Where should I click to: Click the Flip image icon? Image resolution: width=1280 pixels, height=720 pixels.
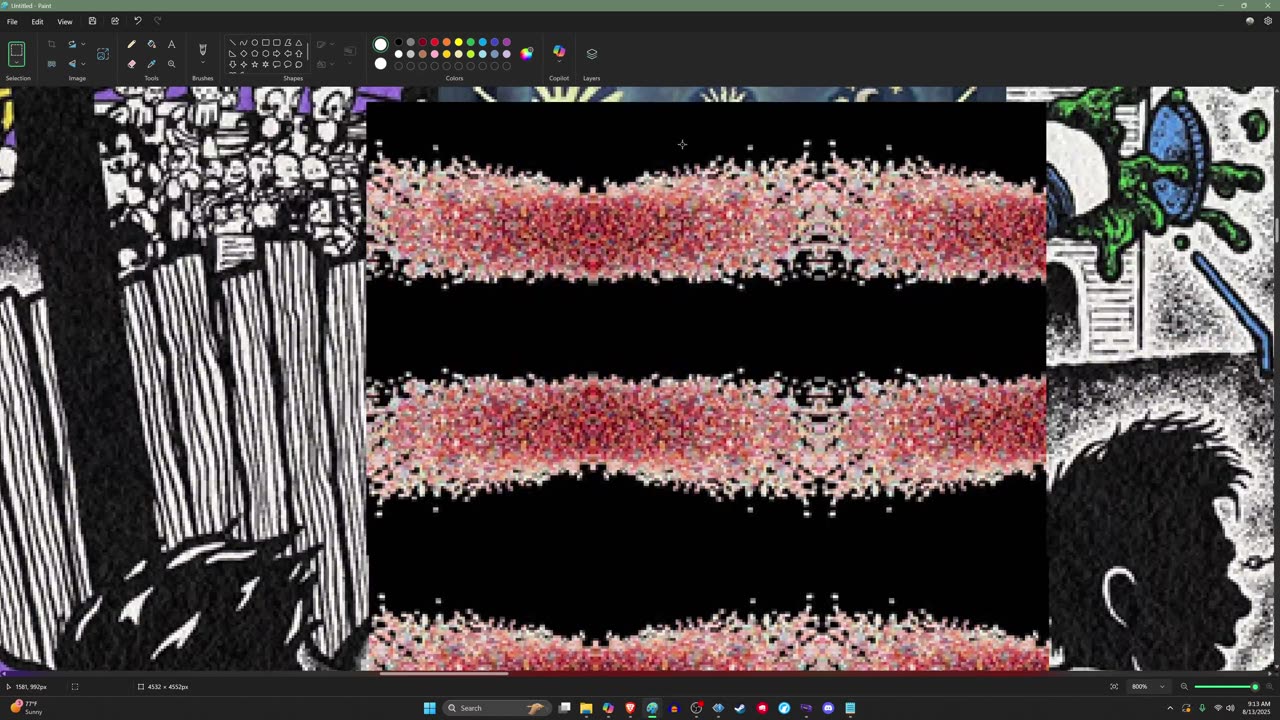pyautogui.click(x=71, y=64)
